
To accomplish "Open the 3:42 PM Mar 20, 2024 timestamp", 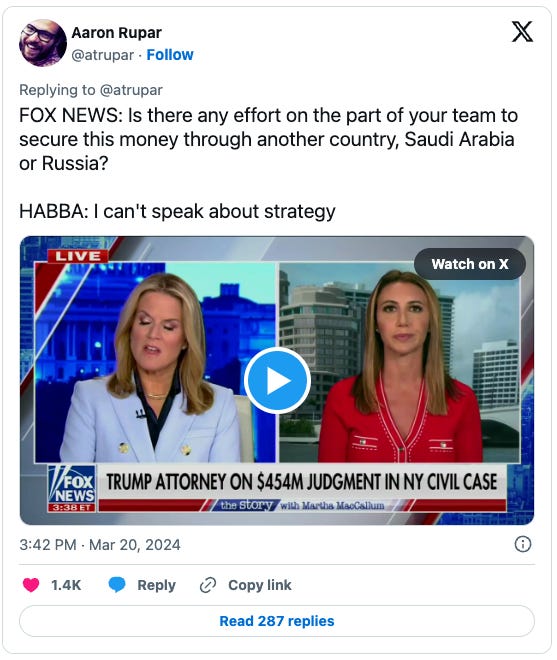I will (100, 545).
